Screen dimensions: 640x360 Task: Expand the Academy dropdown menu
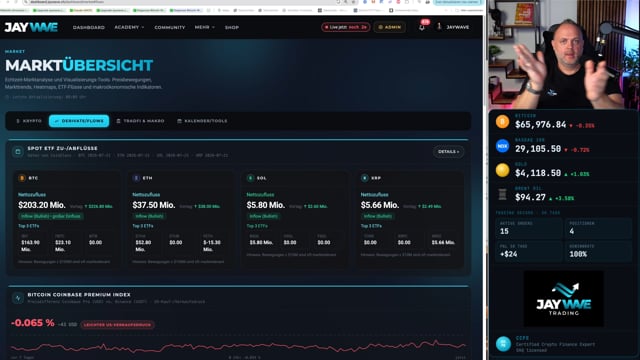pyautogui.click(x=129, y=27)
